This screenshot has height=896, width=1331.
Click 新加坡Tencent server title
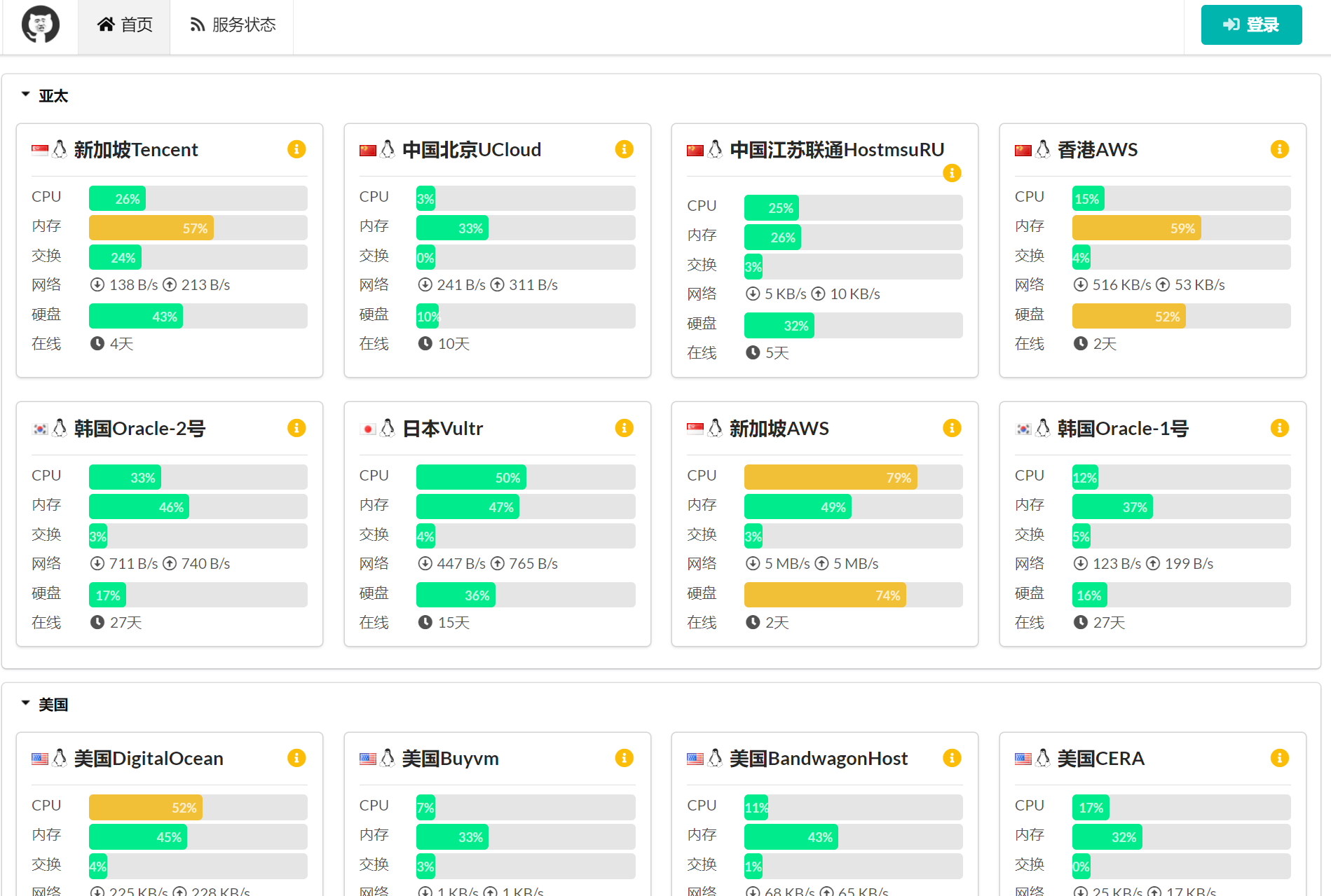click(x=136, y=149)
